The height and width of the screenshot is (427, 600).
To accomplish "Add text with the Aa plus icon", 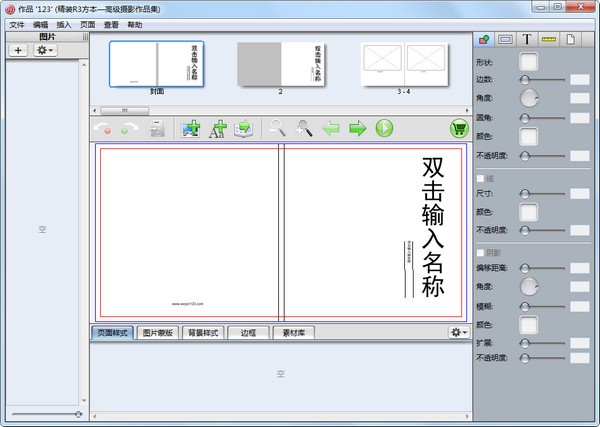I will (x=218, y=129).
